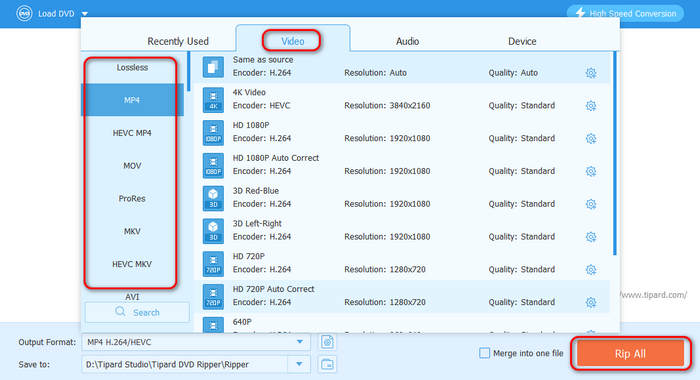Viewport: 700px width, 380px height.
Task: Choose the HD 720P preset
Action: (x=402, y=263)
